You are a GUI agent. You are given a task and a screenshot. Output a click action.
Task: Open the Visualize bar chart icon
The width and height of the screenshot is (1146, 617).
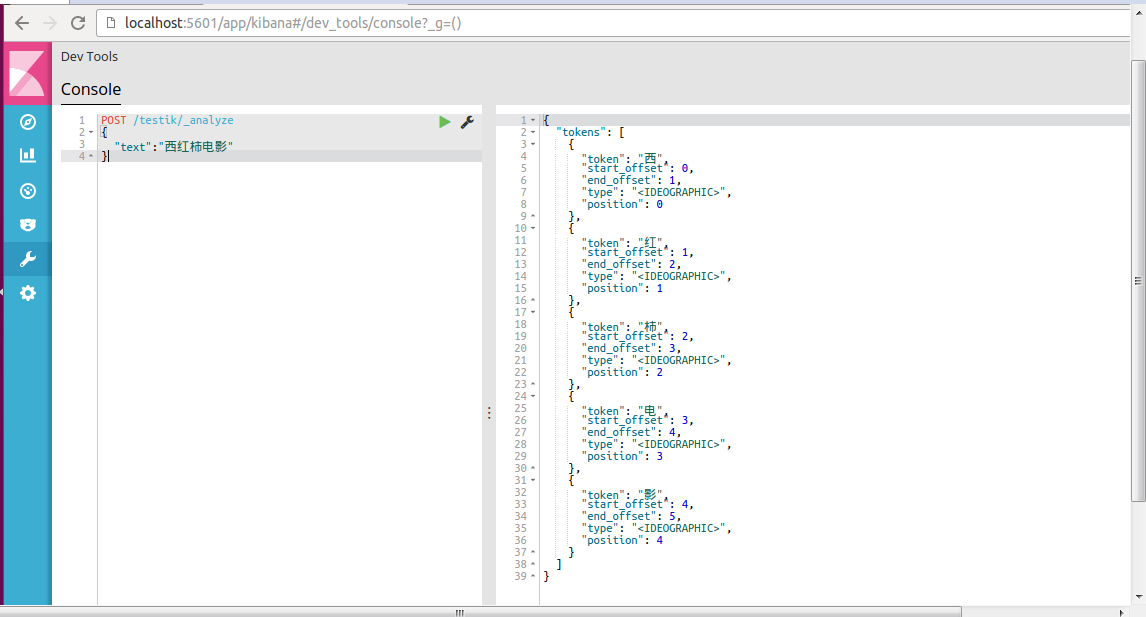pyautogui.click(x=27, y=155)
